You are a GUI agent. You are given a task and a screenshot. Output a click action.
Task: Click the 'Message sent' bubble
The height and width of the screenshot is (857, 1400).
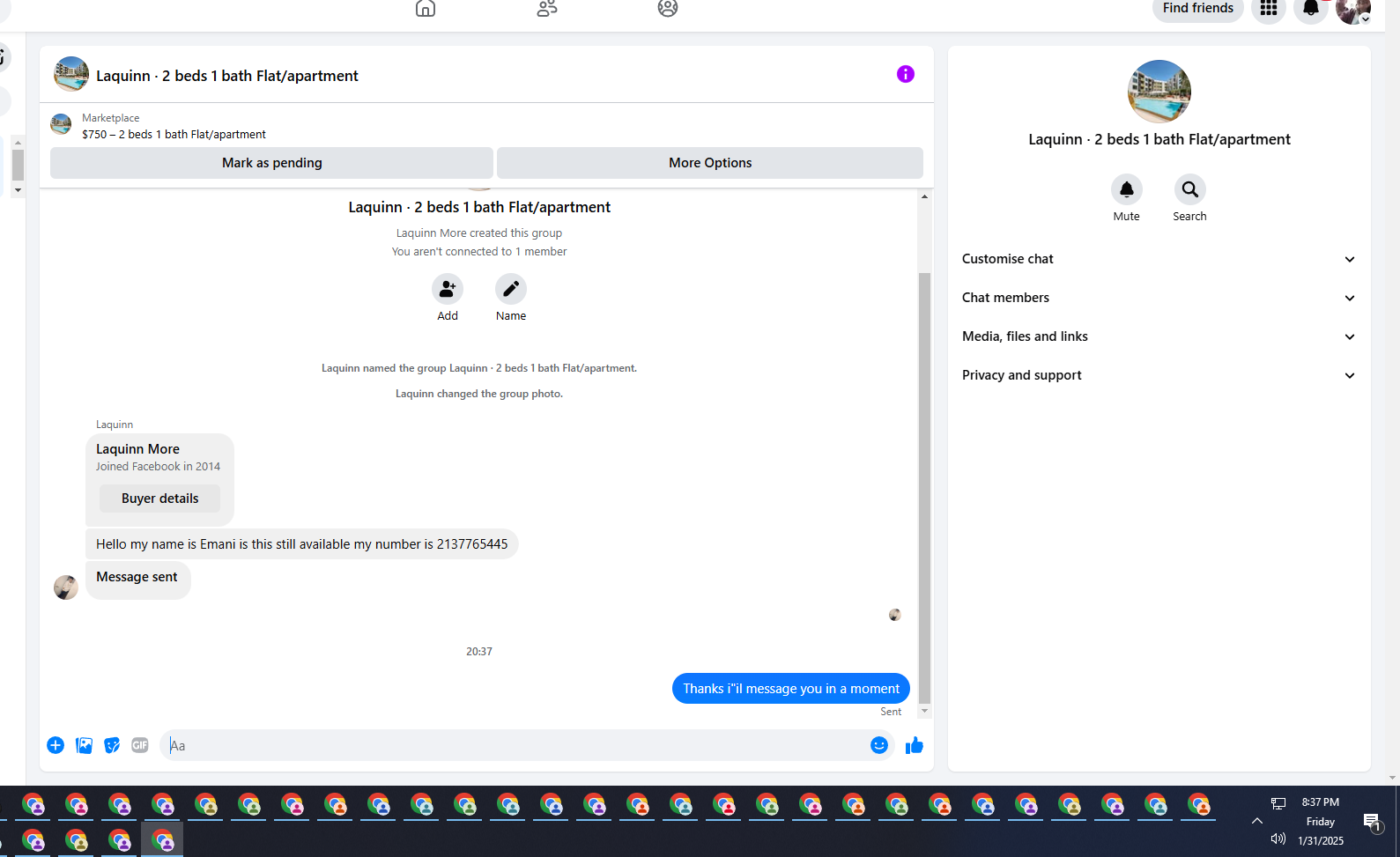tap(137, 580)
